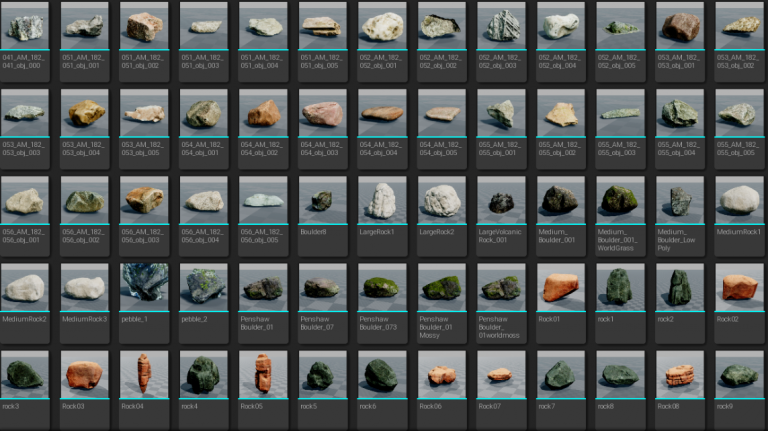Click the rock7 asset thumbnail

[561, 374]
